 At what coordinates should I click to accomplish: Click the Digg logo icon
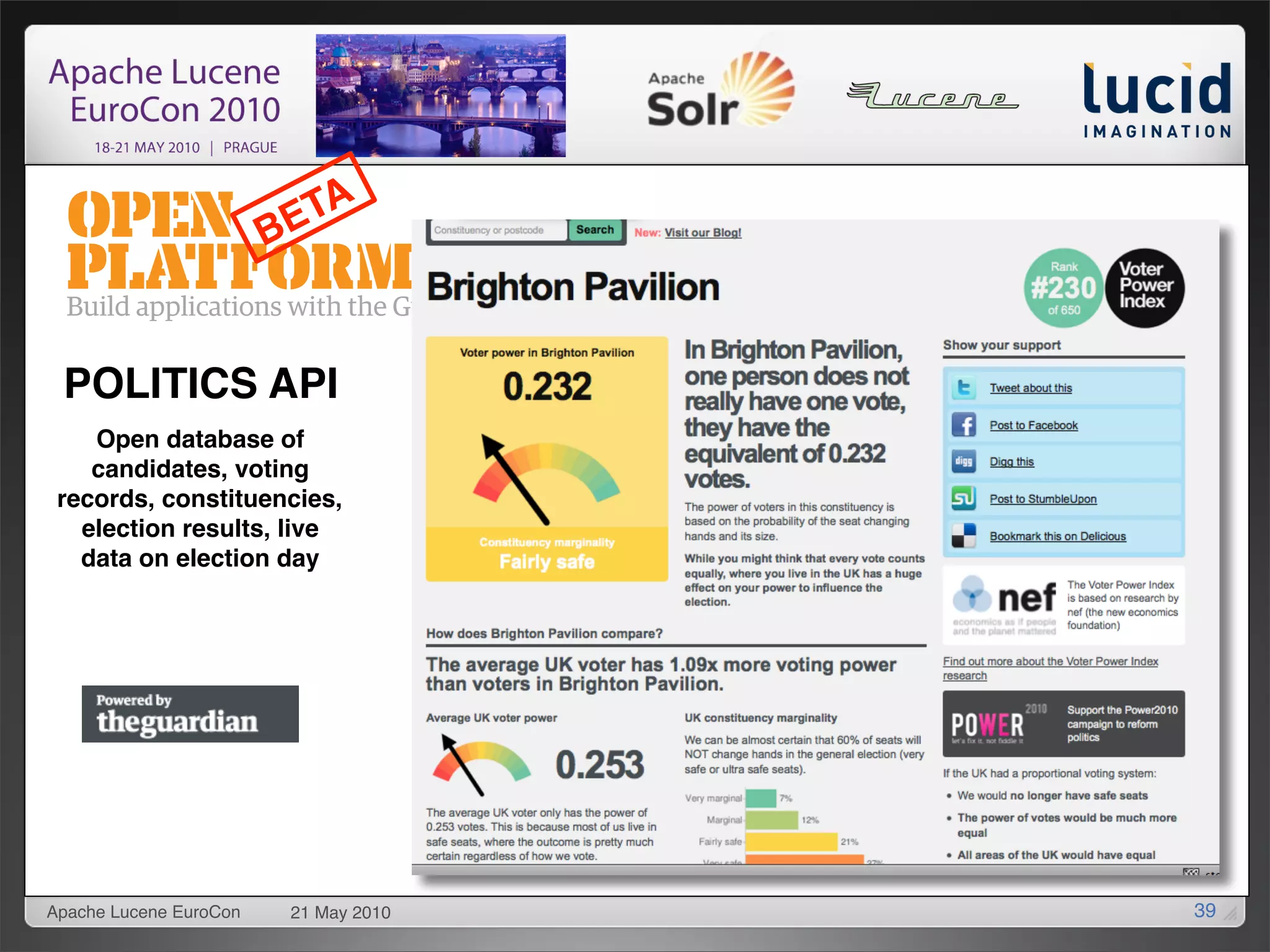pyautogui.click(x=963, y=461)
